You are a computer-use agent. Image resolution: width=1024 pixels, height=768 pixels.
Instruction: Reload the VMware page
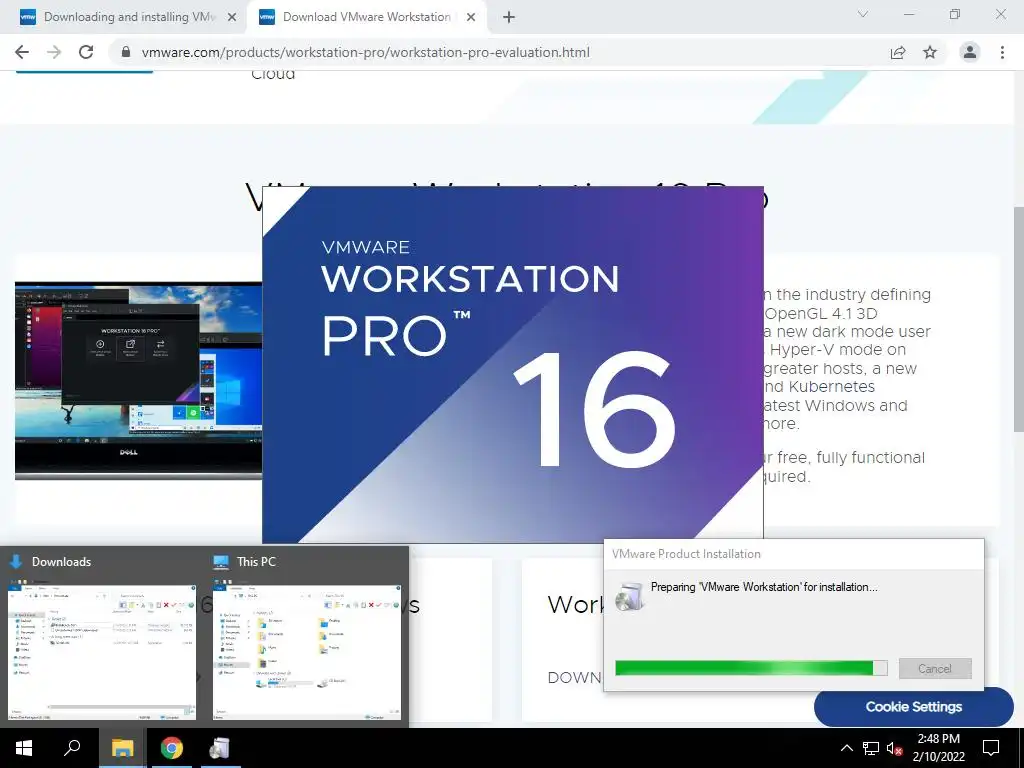pos(86,52)
